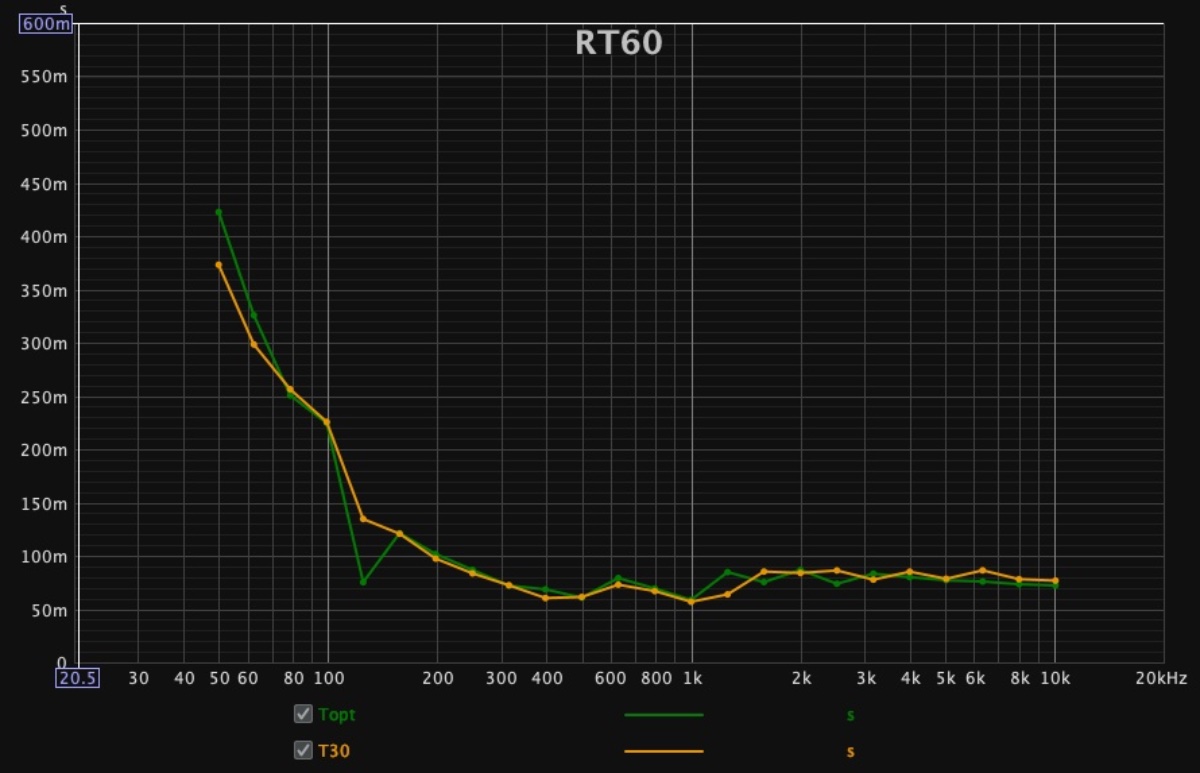Click the orange T30 point at 50 Hz
Screen dimensions: 1200x773
tap(218, 265)
